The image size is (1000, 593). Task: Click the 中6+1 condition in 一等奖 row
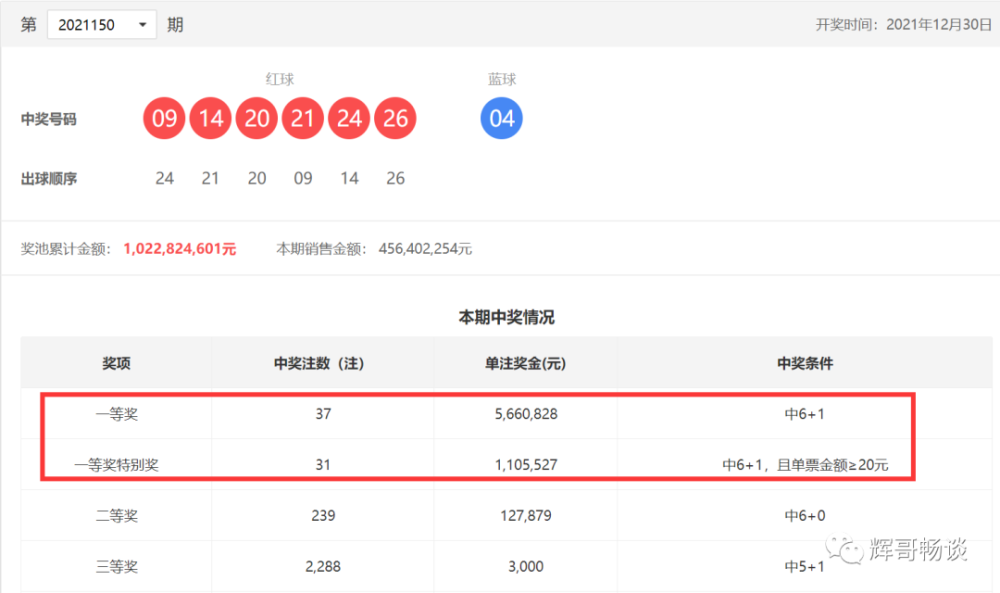click(x=805, y=414)
